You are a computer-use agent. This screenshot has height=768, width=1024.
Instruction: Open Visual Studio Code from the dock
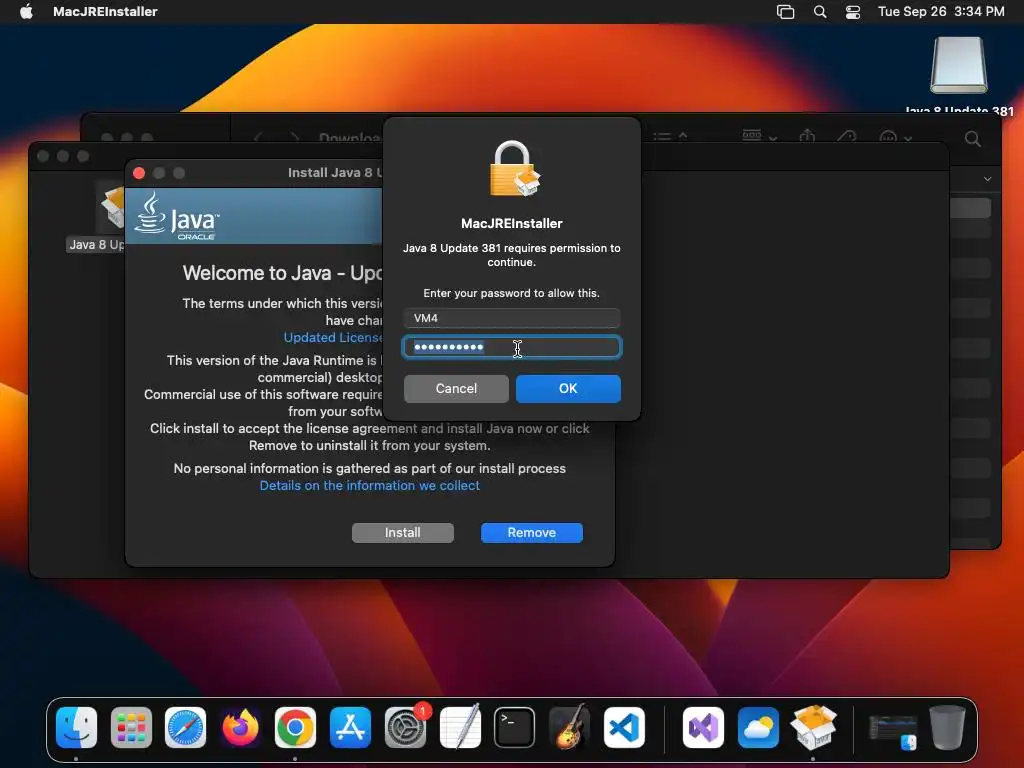point(624,728)
